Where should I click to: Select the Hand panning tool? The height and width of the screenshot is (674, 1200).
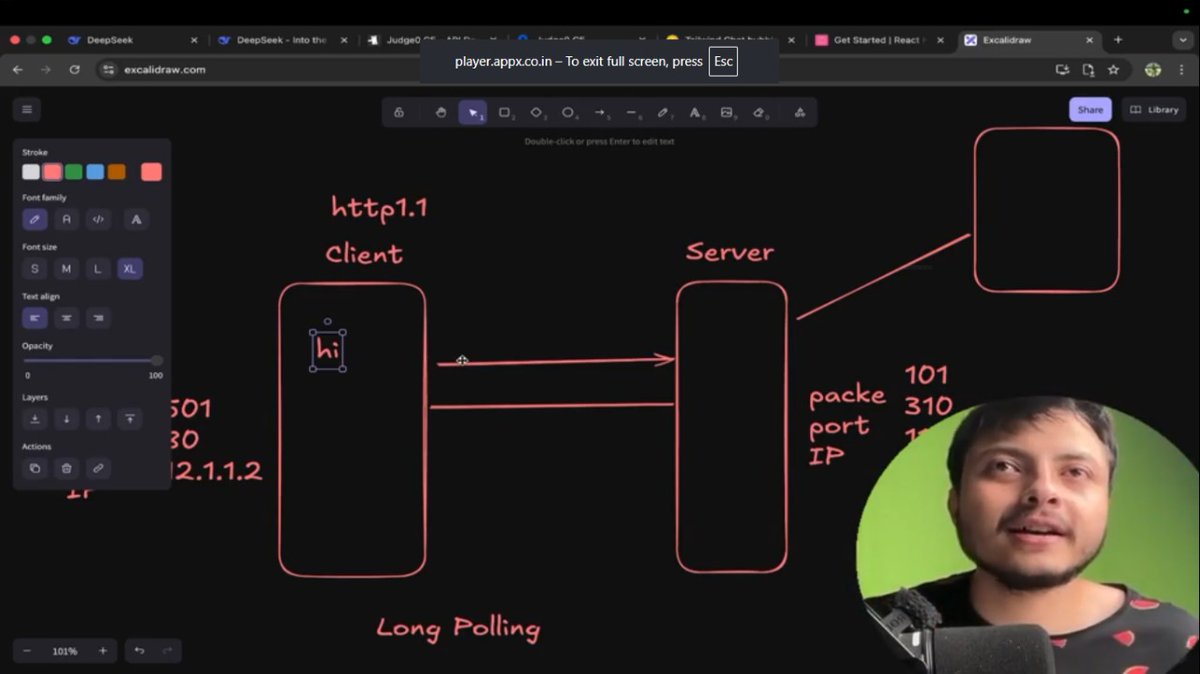(x=440, y=112)
